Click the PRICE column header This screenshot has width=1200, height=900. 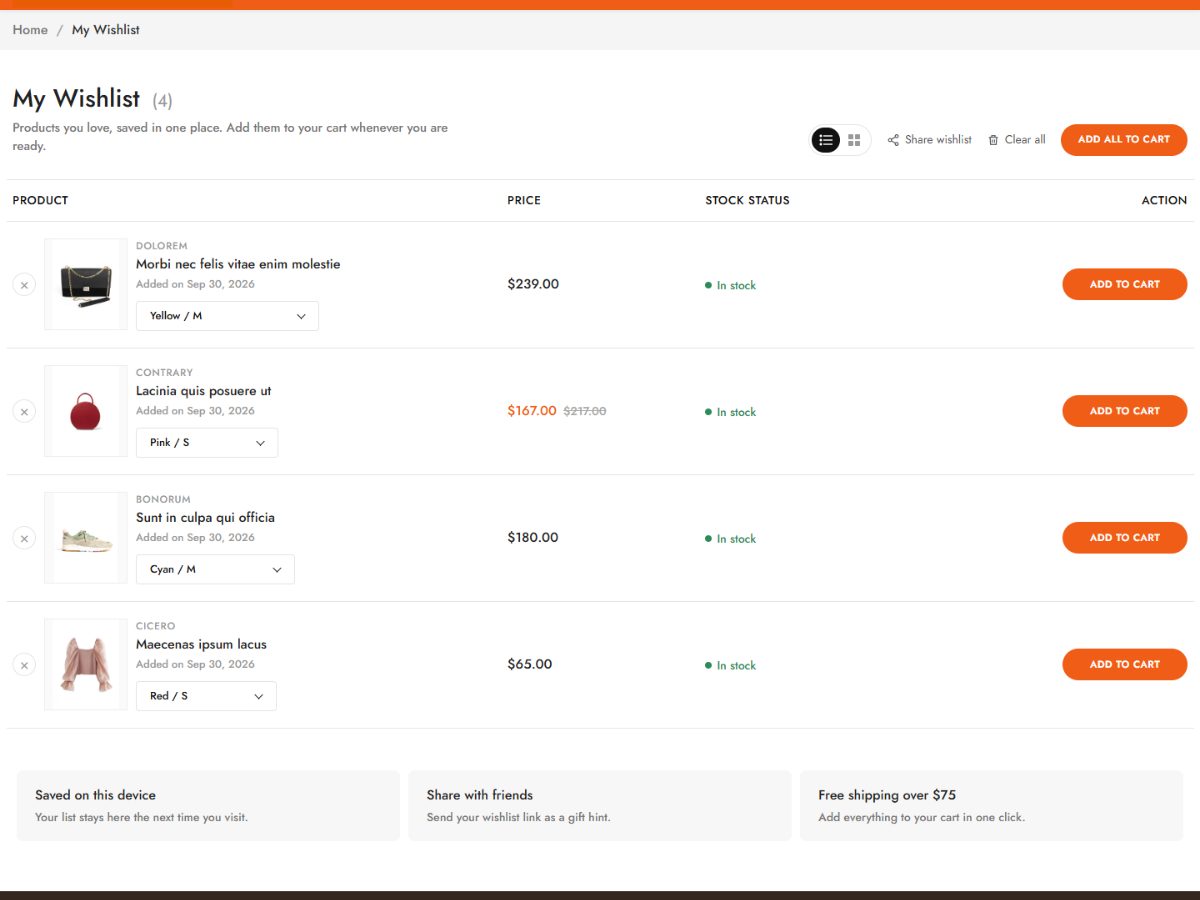pyautogui.click(x=524, y=201)
